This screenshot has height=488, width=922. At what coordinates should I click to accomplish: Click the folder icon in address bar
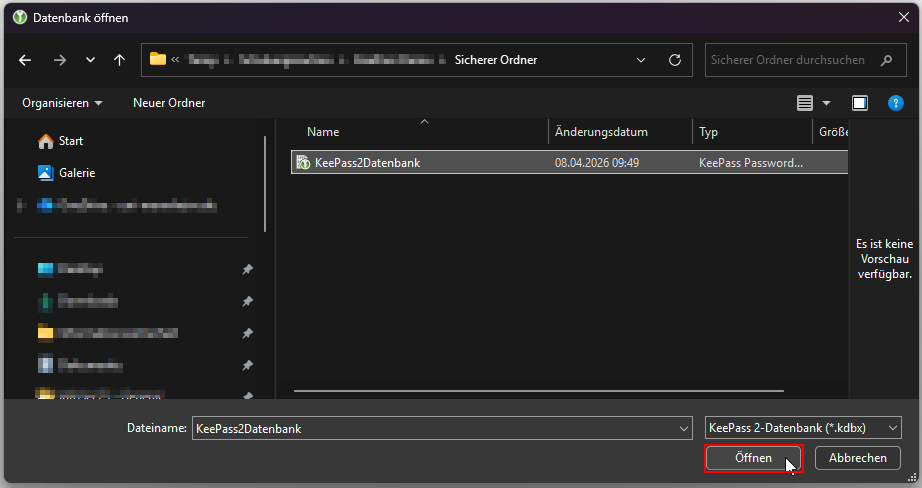tap(158, 59)
